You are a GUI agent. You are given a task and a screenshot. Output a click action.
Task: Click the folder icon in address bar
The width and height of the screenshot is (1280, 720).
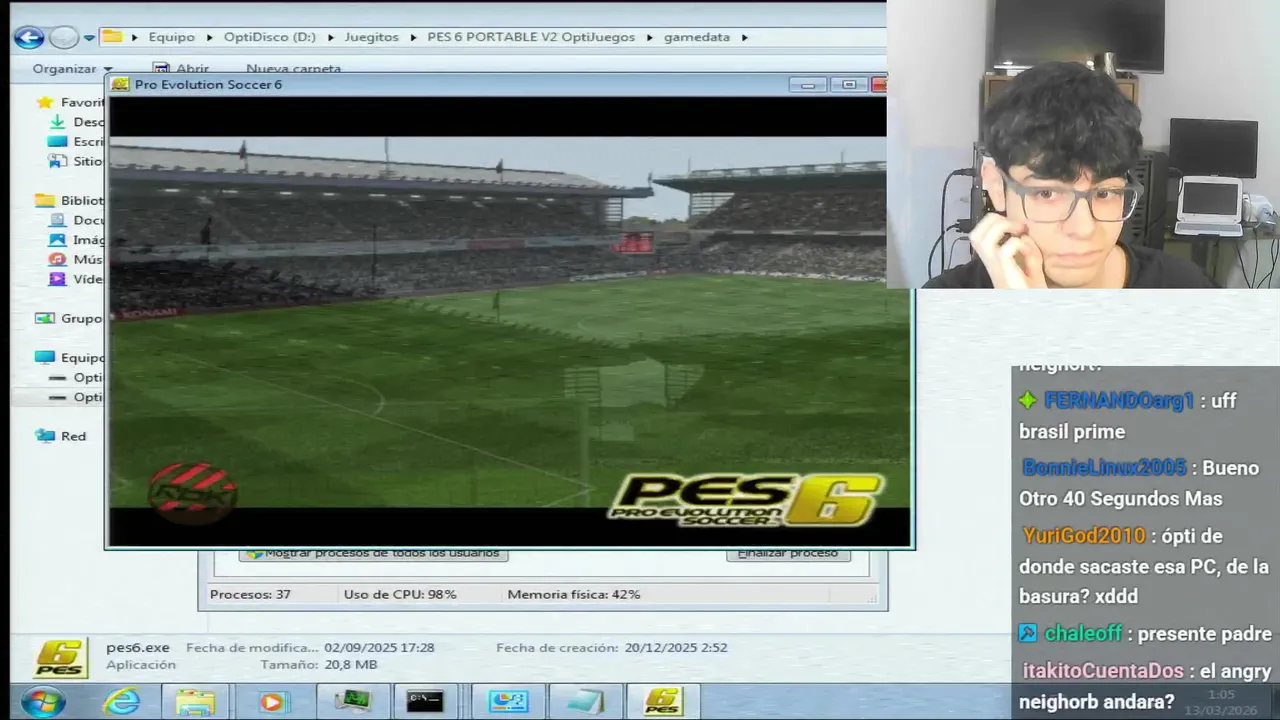click(112, 37)
